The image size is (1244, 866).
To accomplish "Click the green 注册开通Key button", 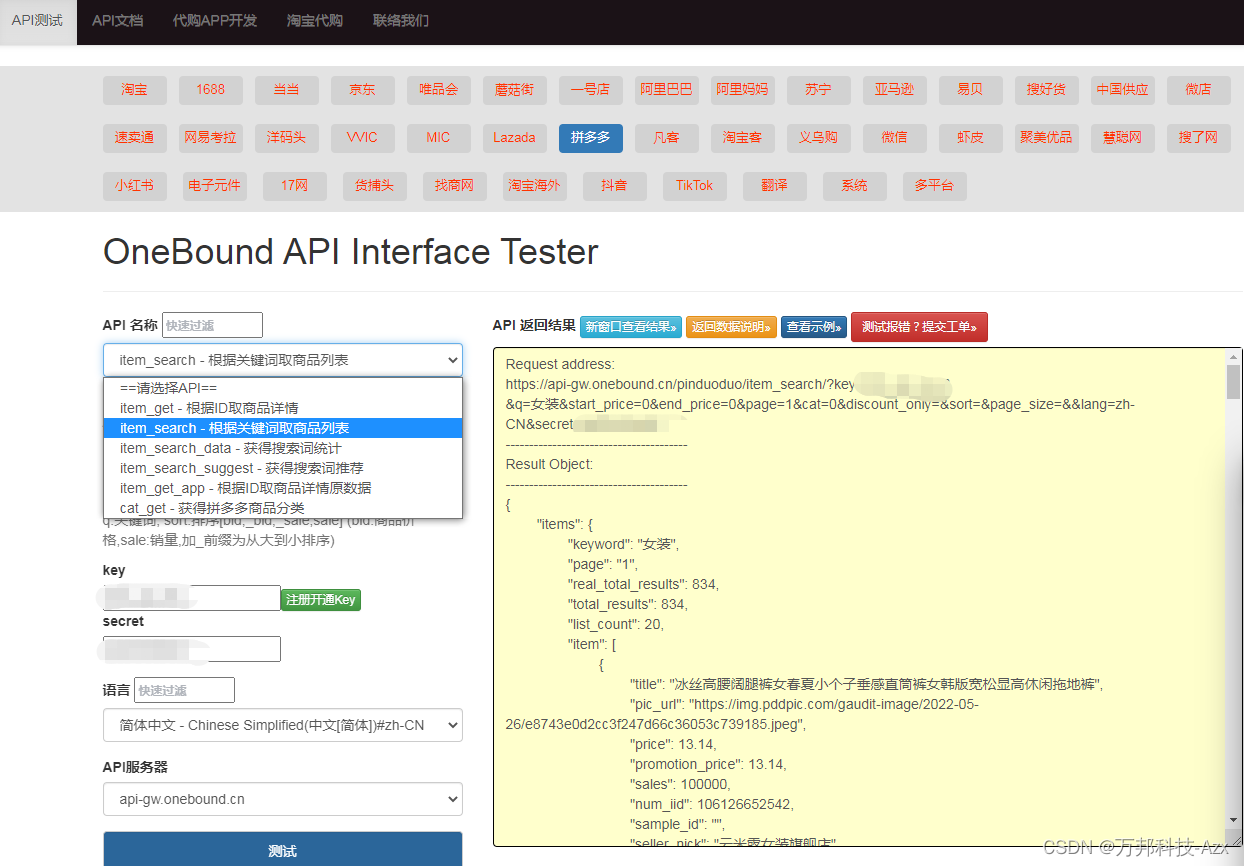I will pos(321,600).
